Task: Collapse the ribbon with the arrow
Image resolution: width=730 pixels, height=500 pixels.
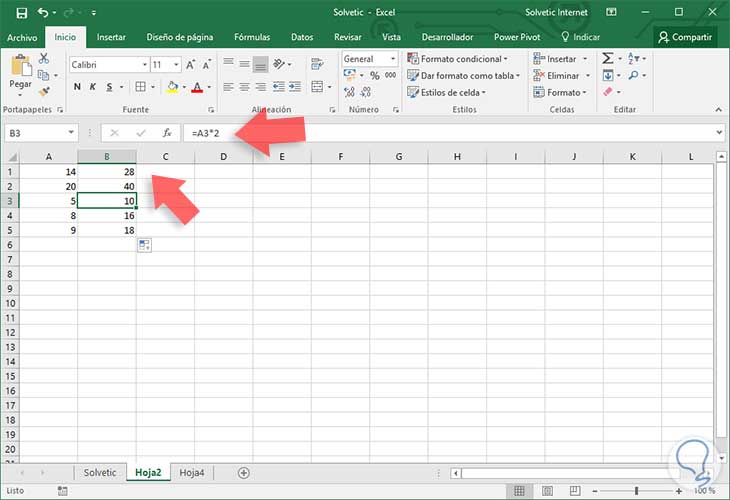Action: coord(719,109)
